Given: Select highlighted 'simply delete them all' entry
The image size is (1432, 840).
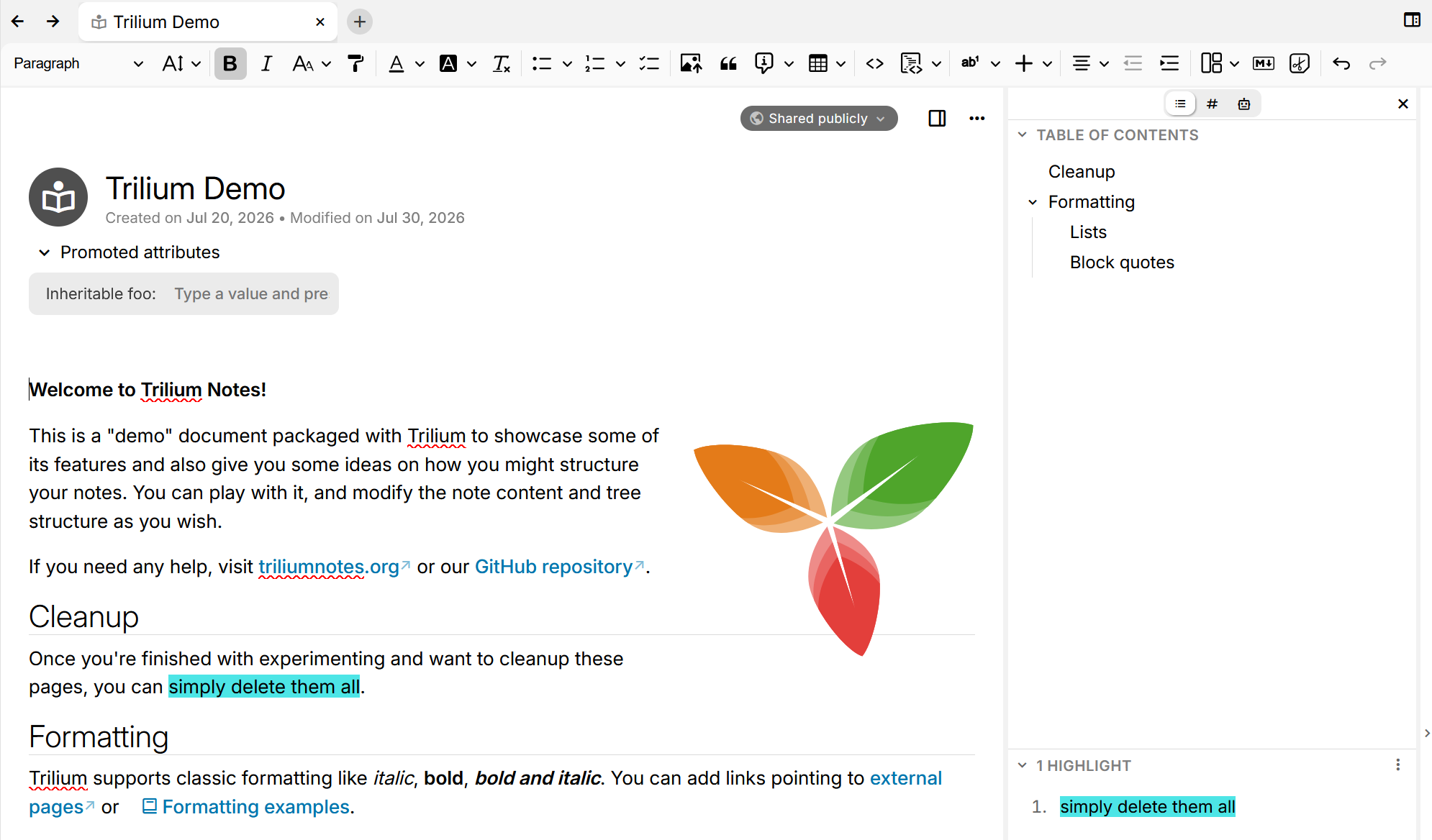Looking at the screenshot, I should pos(1147,806).
